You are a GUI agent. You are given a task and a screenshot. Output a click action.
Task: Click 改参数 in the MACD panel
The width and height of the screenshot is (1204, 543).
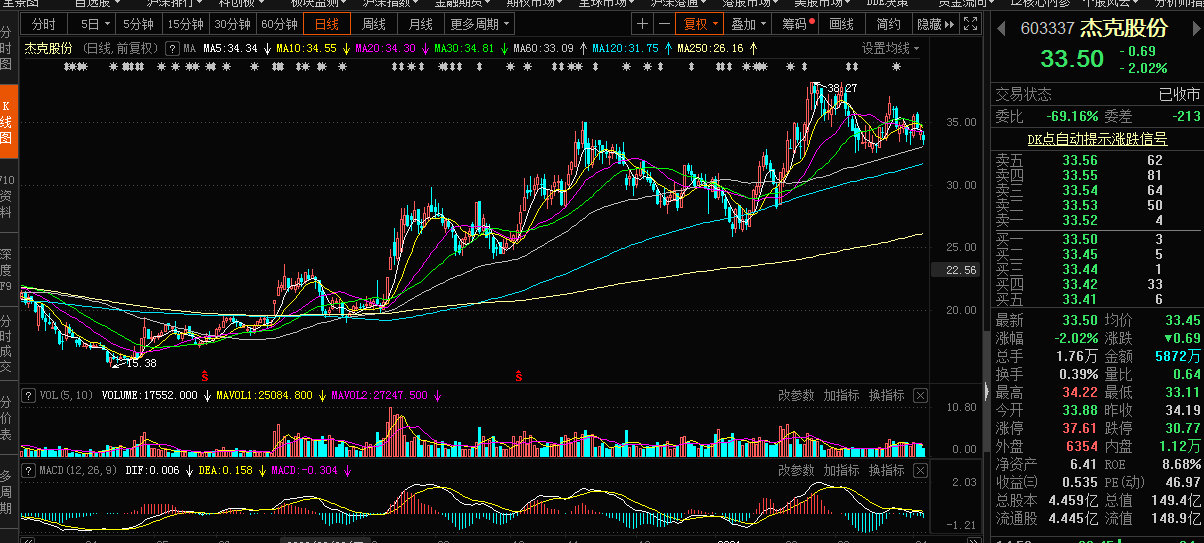(796, 470)
